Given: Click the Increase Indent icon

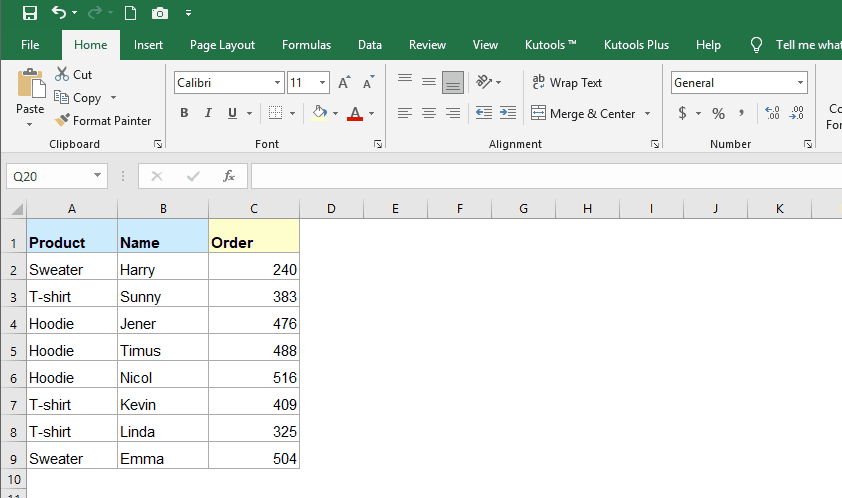Looking at the screenshot, I should (x=508, y=113).
